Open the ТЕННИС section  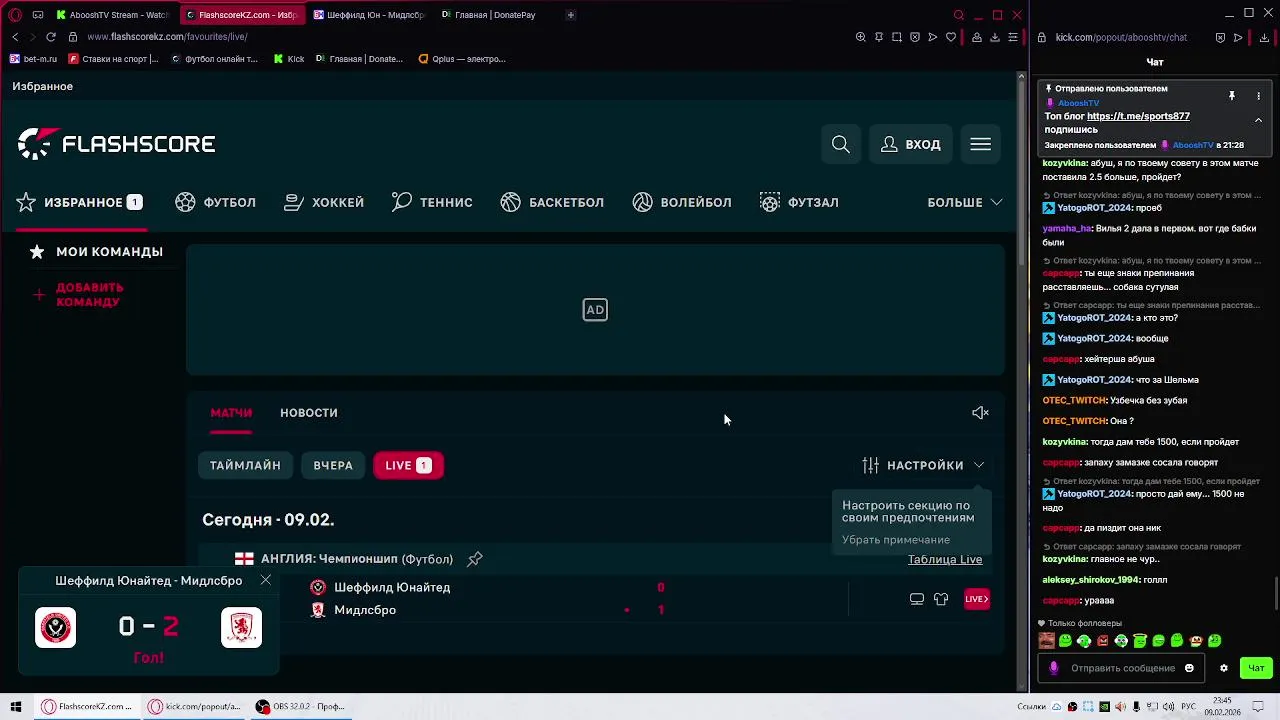(x=432, y=202)
